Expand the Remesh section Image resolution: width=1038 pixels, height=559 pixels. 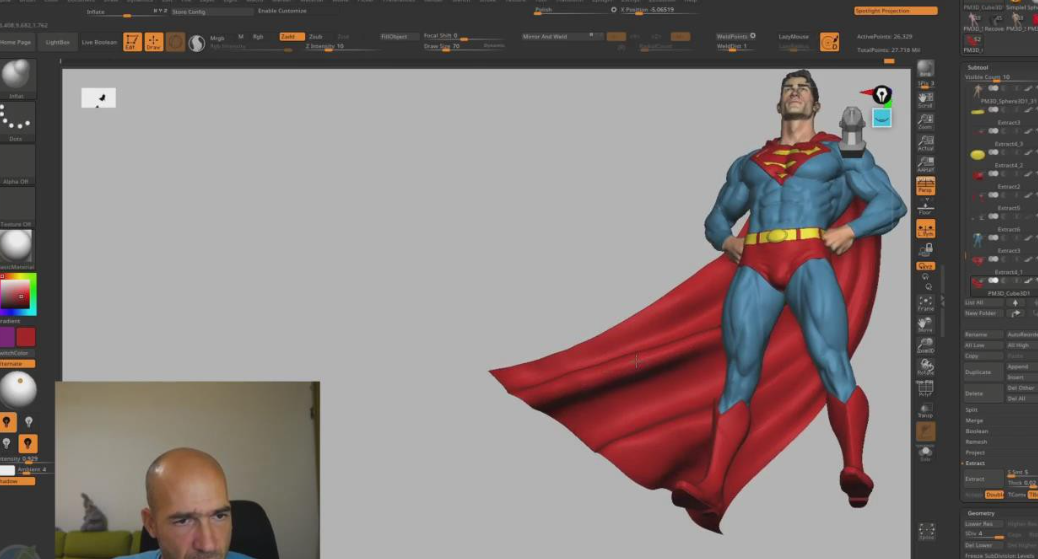point(976,442)
